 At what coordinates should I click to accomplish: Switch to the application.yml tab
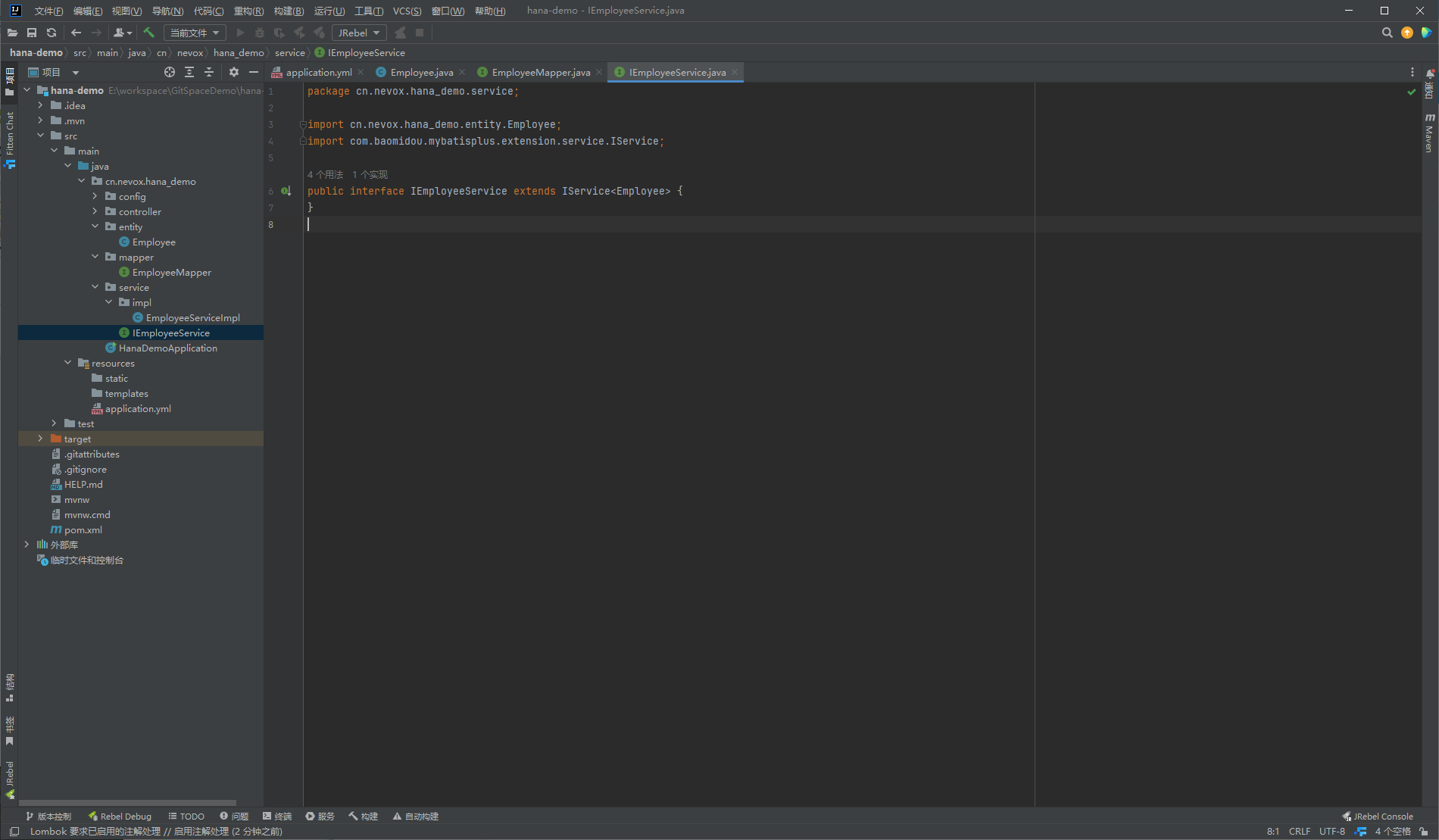318,72
